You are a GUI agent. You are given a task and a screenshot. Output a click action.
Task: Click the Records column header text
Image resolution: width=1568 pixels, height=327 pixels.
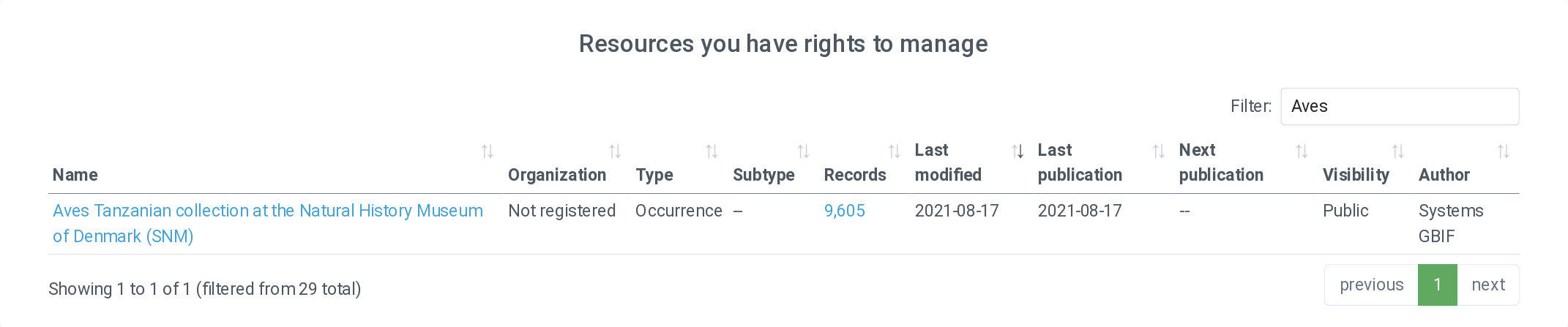coord(854,176)
